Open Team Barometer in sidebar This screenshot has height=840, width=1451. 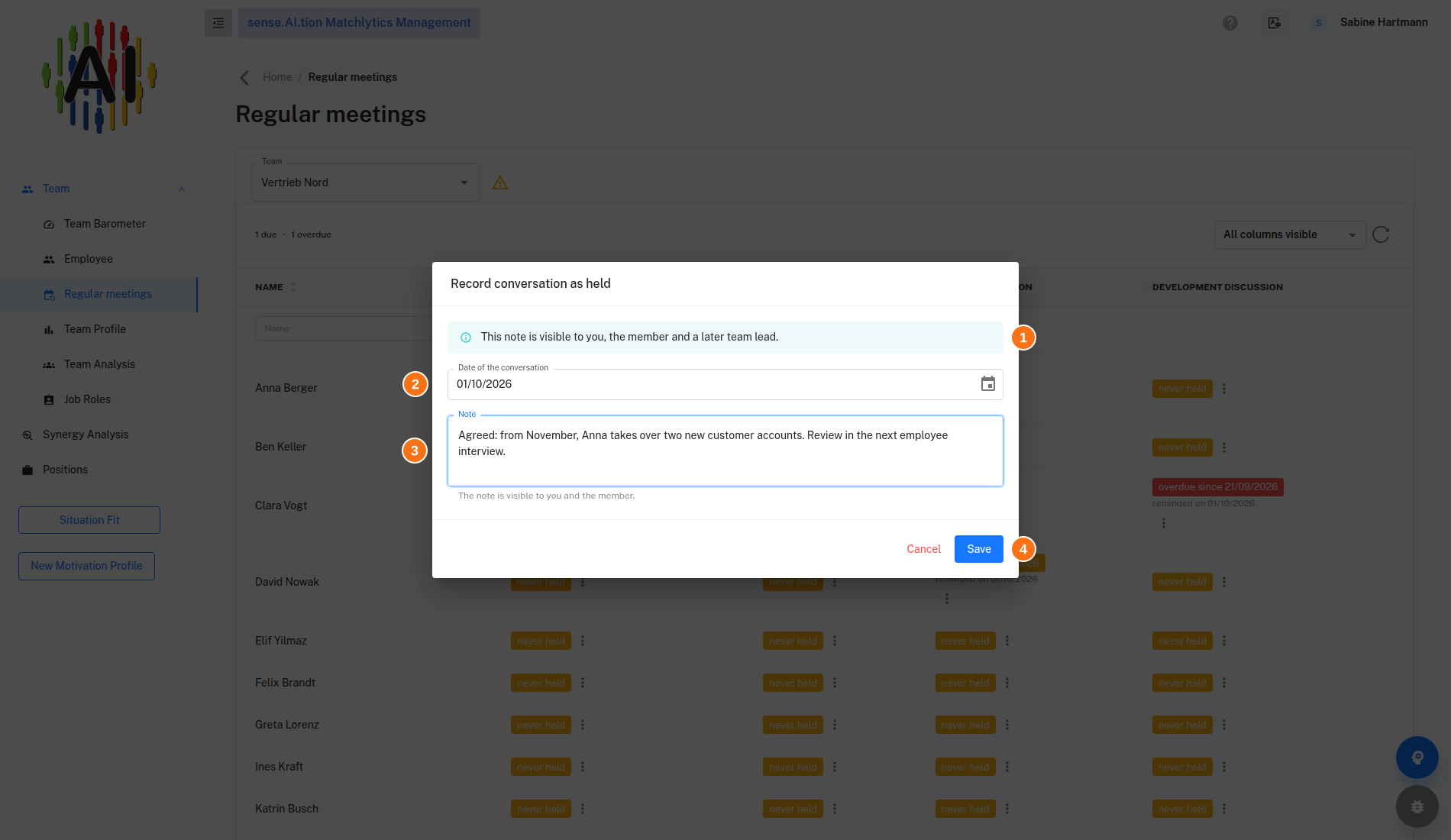point(105,224)
